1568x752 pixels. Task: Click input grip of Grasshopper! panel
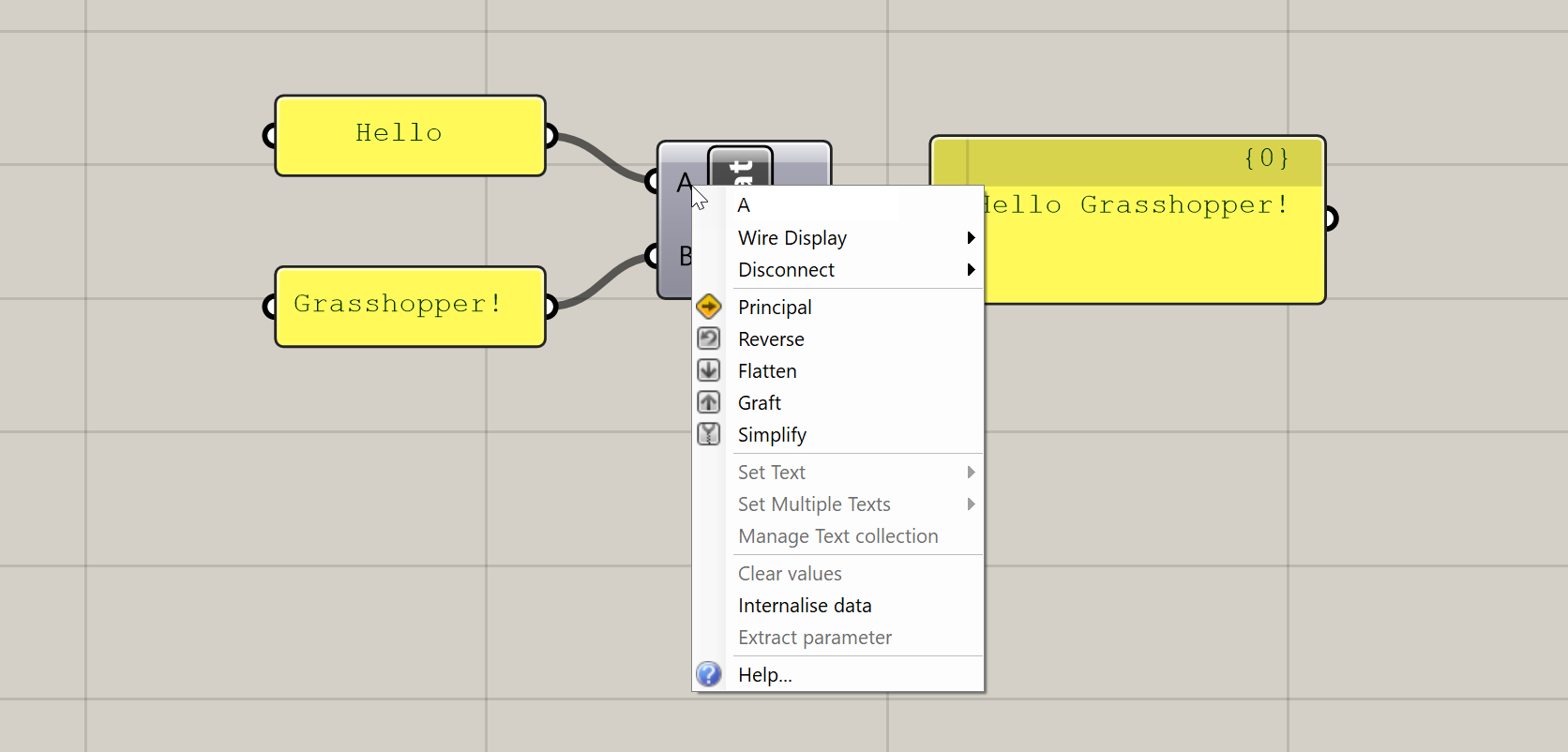tap(269, 307)
